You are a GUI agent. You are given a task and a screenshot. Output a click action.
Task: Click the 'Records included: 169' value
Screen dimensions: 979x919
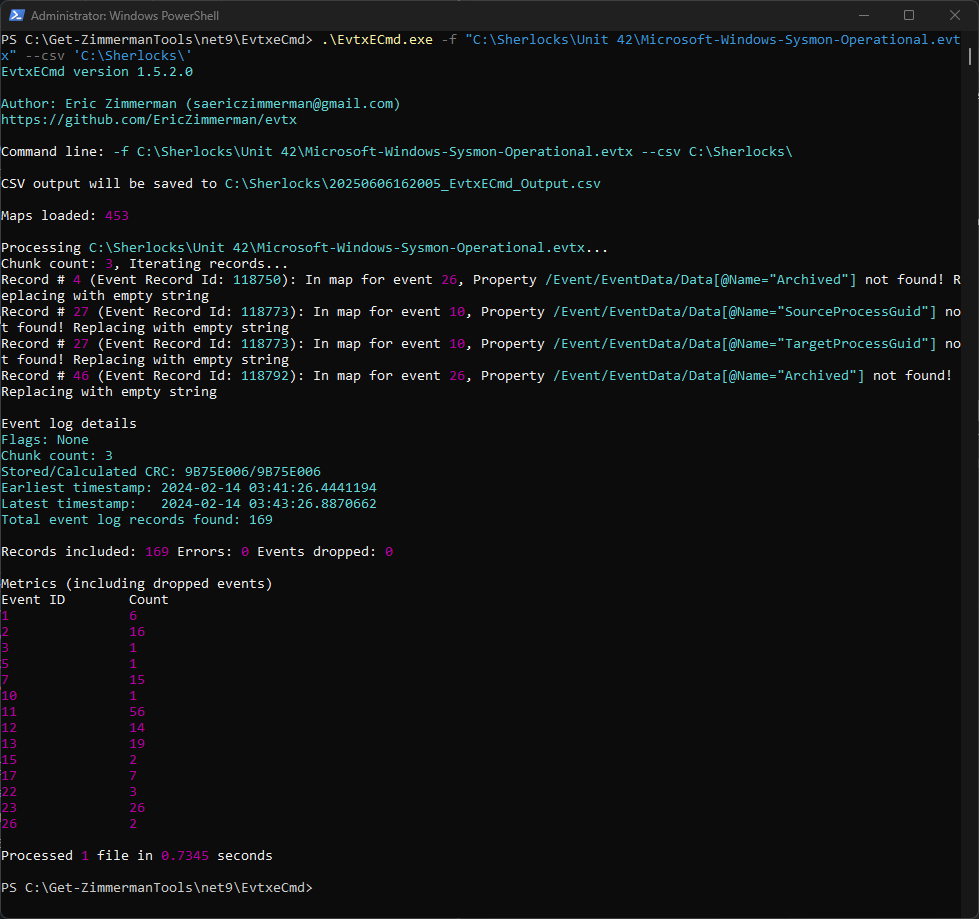coord(157,551)
